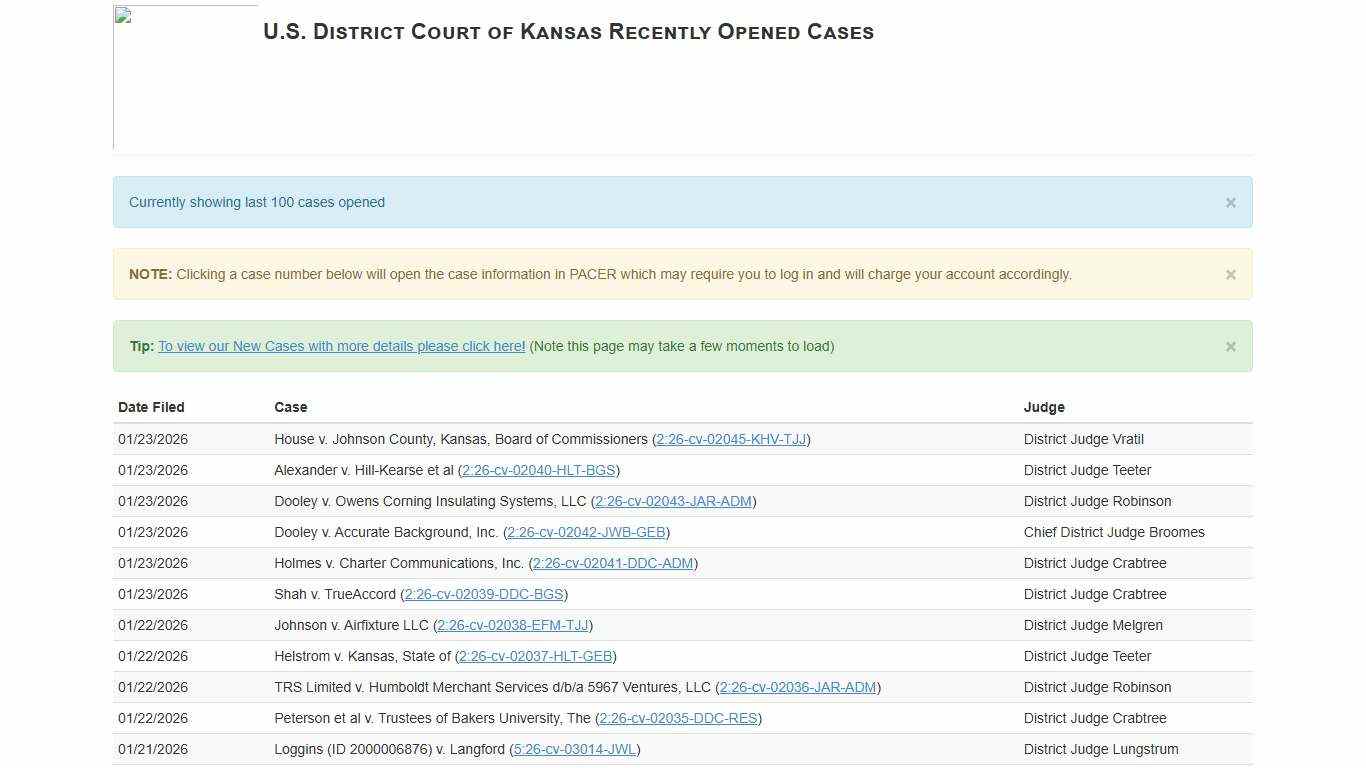Open case 2:26-cv-02045-KHV-TJJ
The width and height of the screenshot is (1366, 768).
point(731,439)
